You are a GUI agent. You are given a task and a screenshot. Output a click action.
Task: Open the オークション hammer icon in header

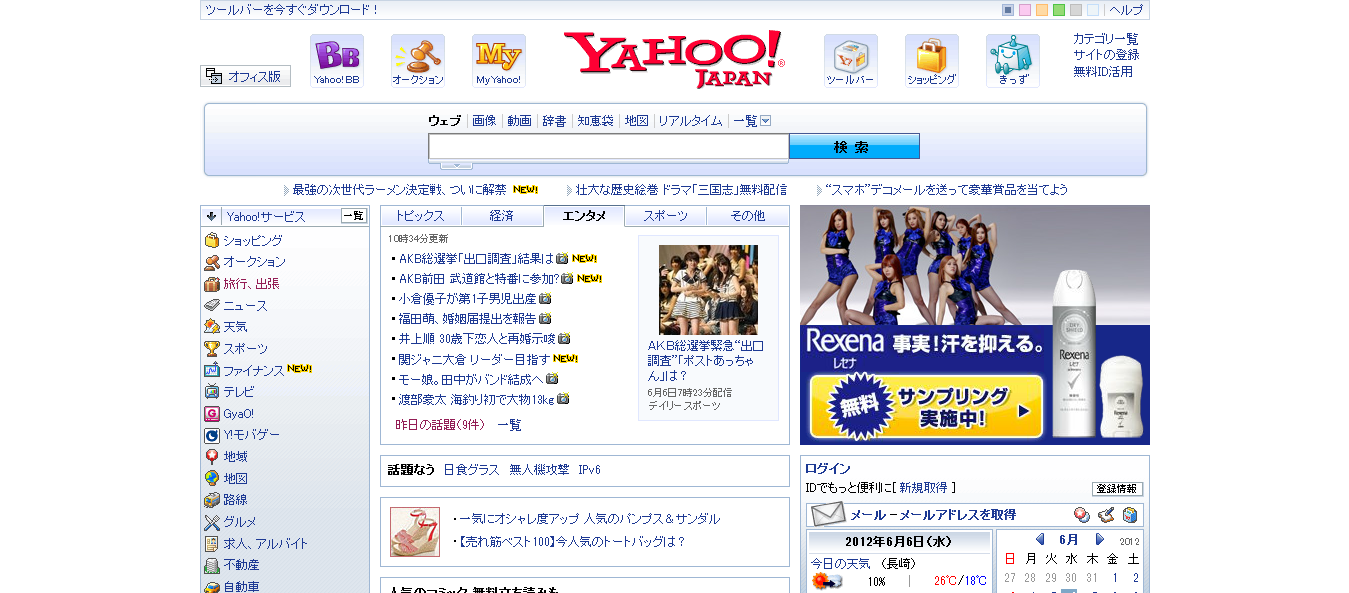click(x=418, y=60)
